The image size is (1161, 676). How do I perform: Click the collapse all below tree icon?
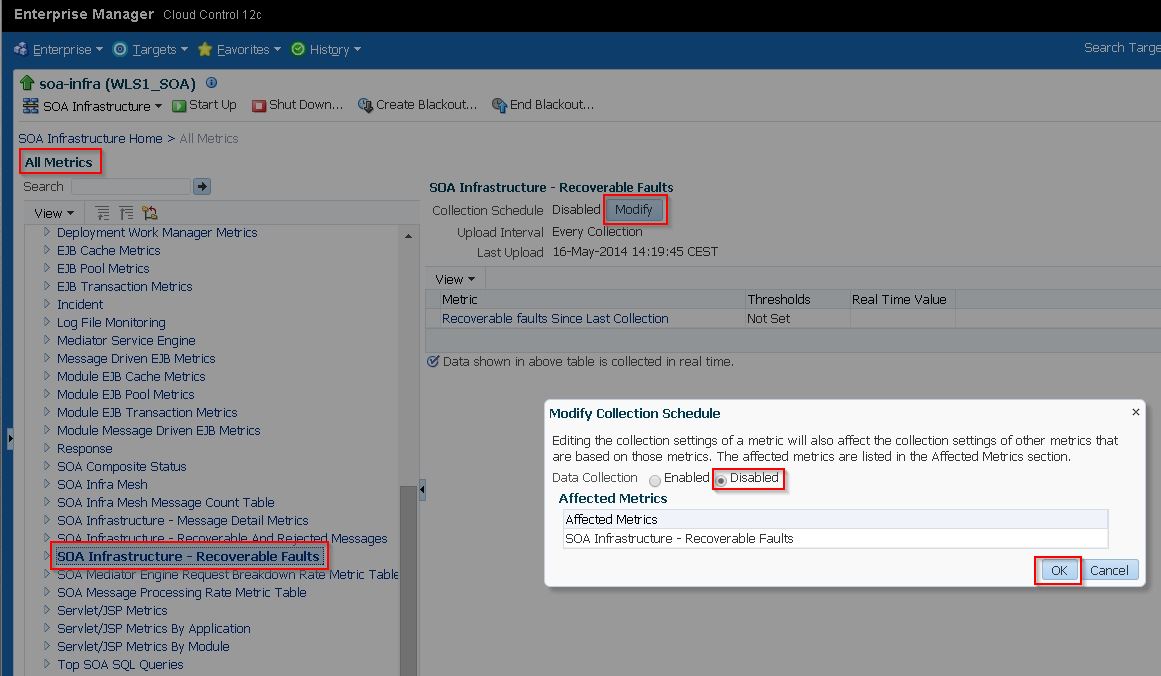click(125, 213)
